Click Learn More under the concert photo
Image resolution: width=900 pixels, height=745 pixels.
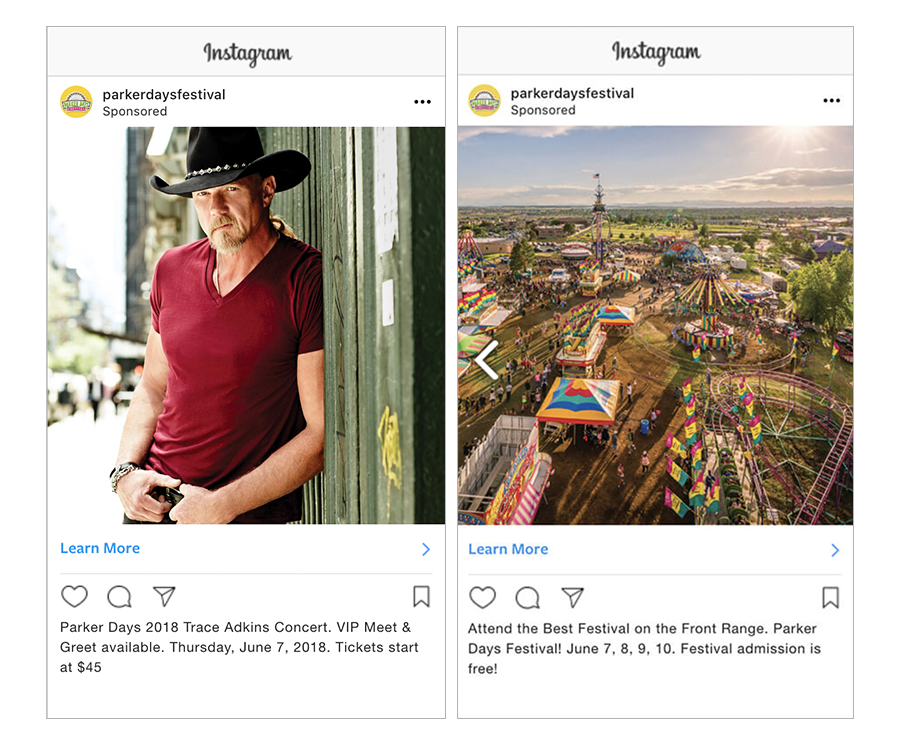[x=100, y=548]
